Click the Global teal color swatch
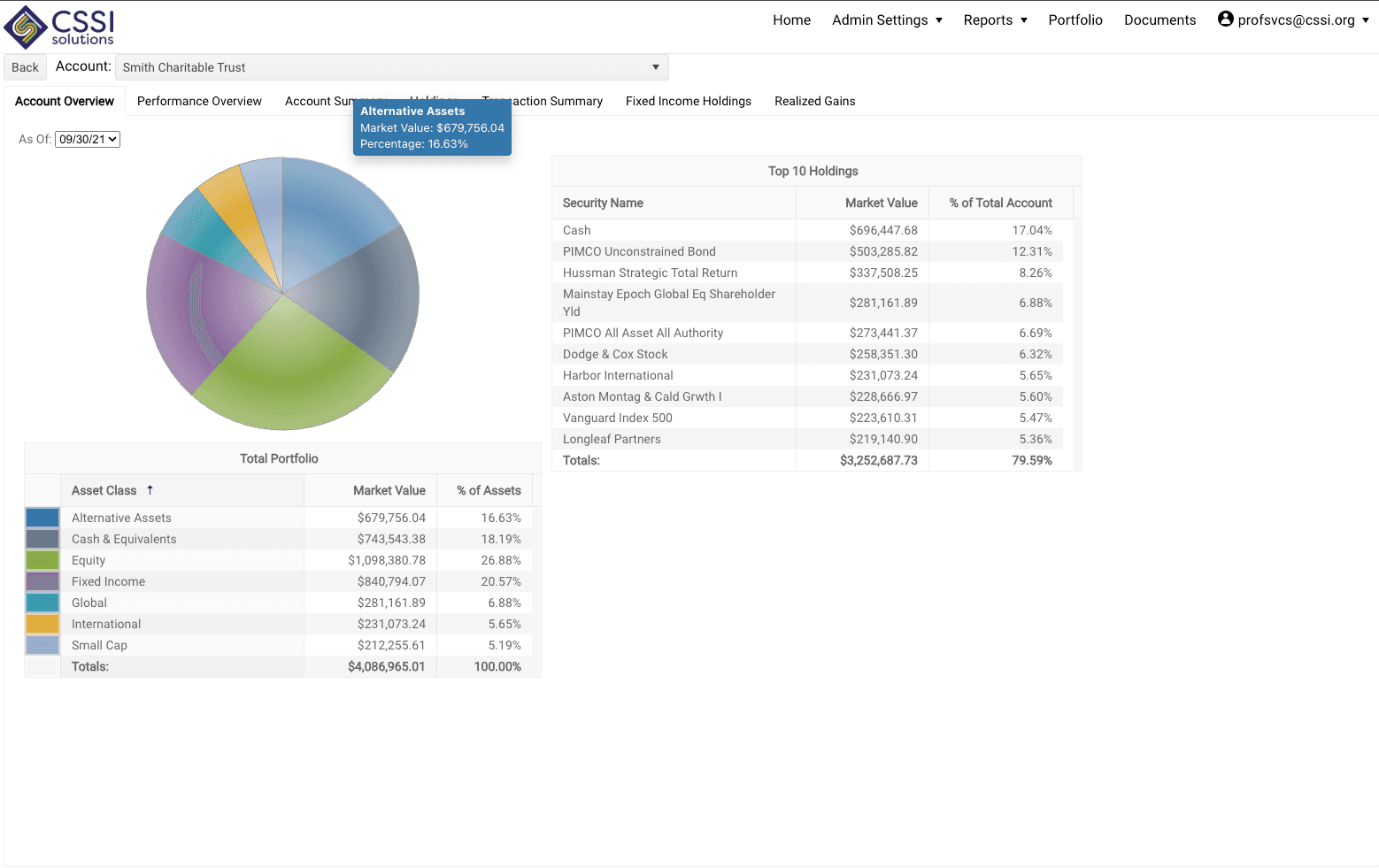The width and height of the screenshot is (1379, 868). tap(42, 603)
